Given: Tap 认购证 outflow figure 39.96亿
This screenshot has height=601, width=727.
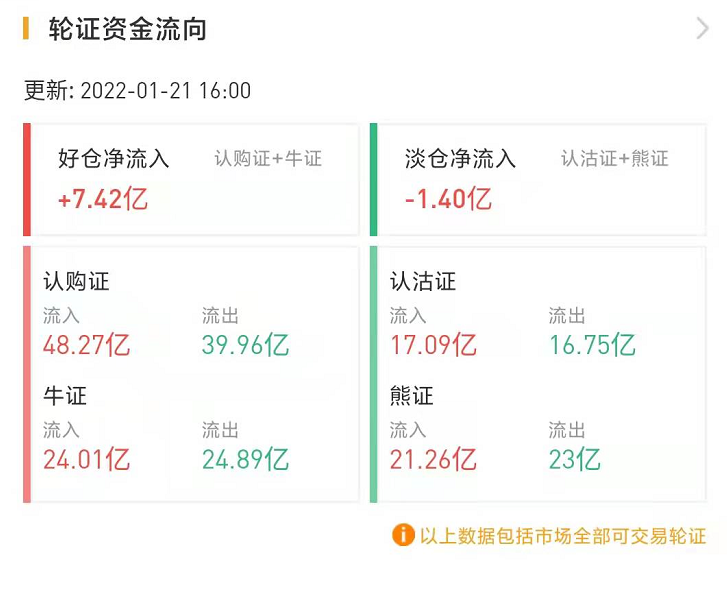Looking at the screenshot, I should click(x=245, y=345).
